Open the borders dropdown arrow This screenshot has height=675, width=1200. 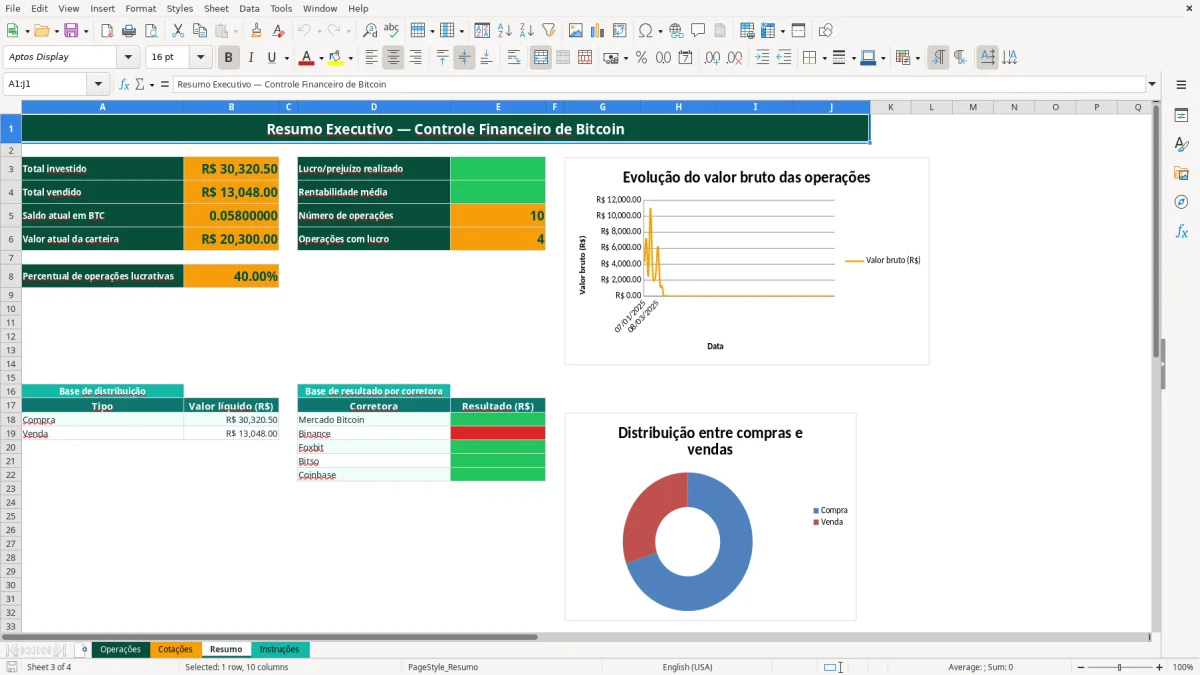point(825,58)
